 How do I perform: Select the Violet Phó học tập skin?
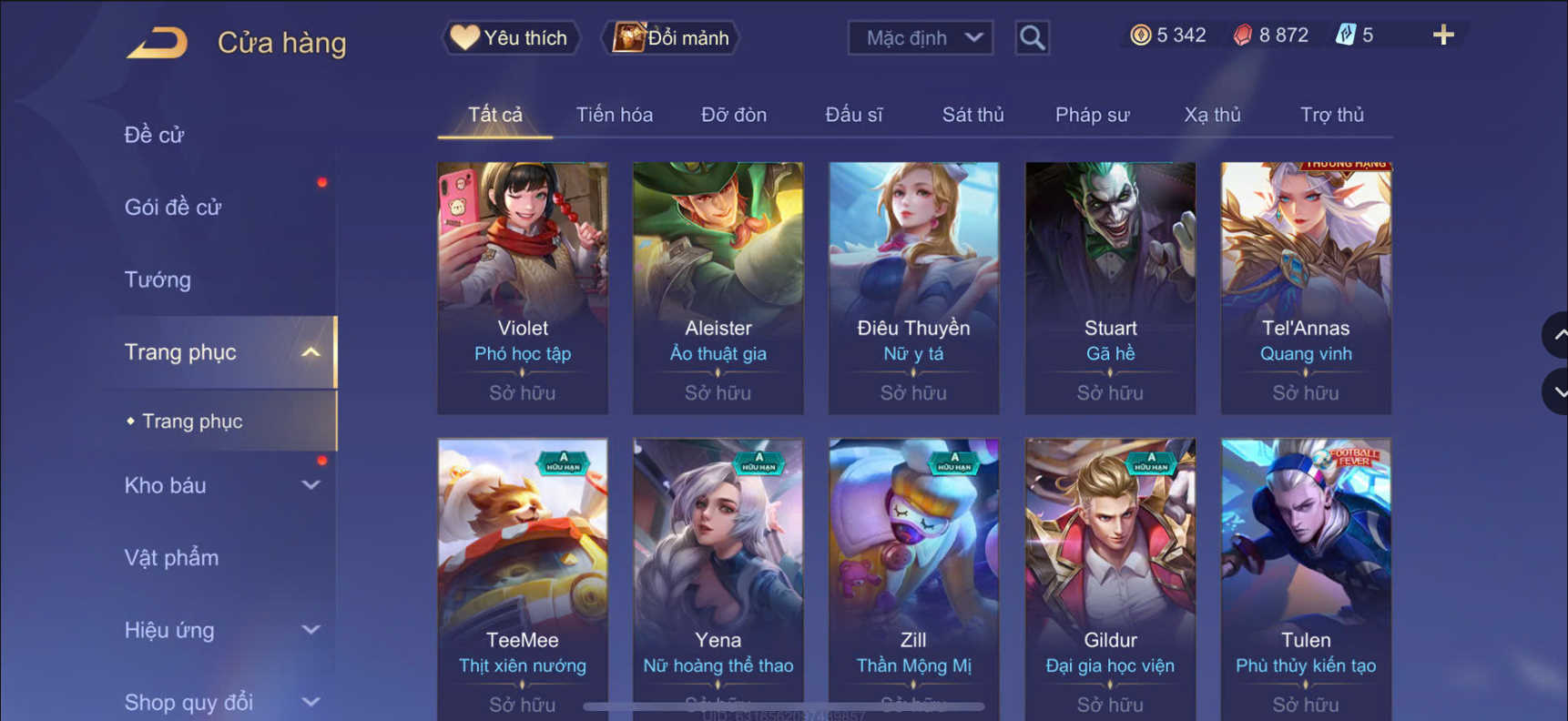pos(523,288)
